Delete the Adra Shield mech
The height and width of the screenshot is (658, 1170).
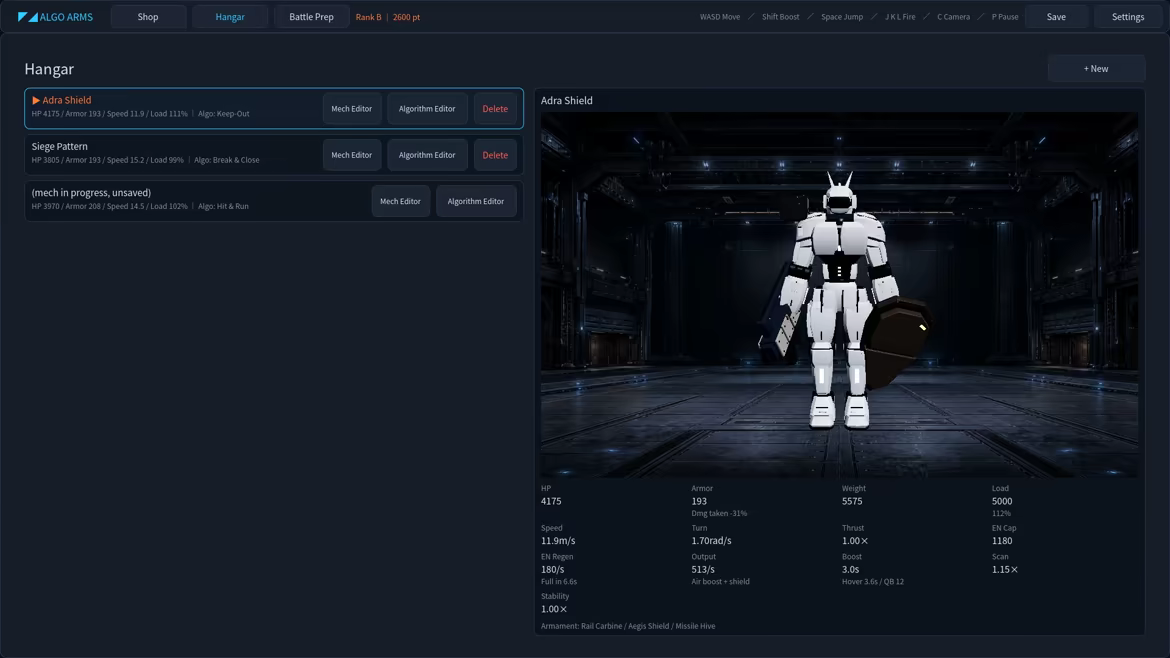click(x=495, y=109)
